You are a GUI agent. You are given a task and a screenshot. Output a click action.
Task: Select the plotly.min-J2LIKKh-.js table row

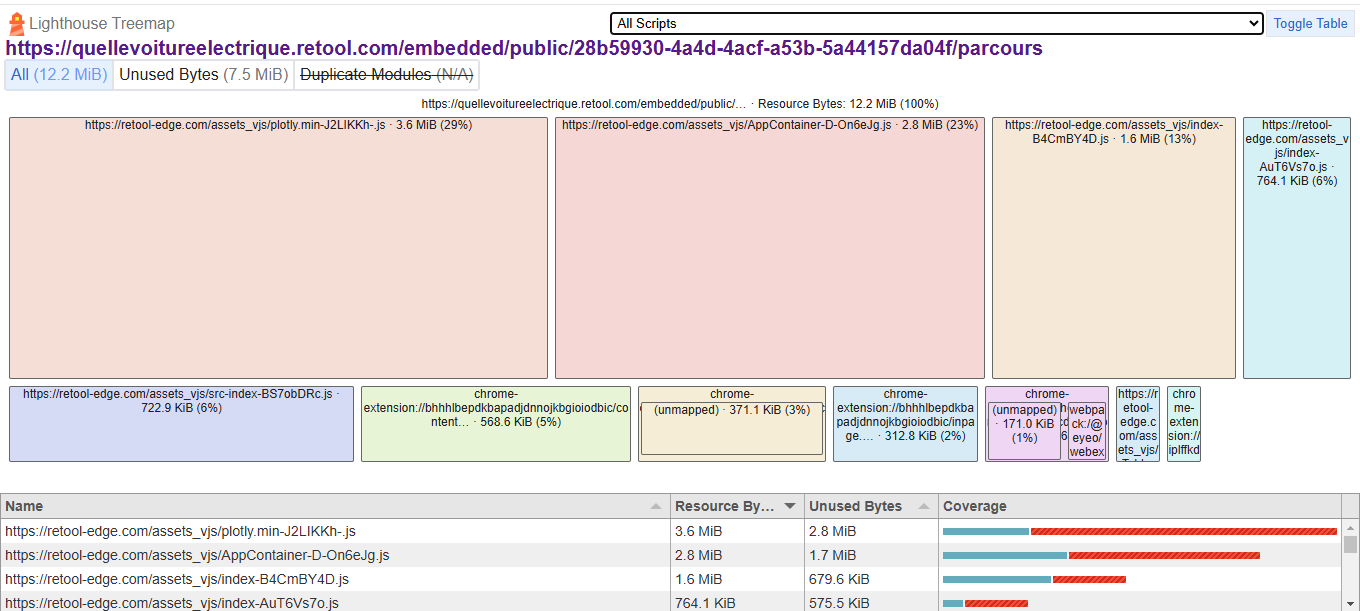click(180, 531)
